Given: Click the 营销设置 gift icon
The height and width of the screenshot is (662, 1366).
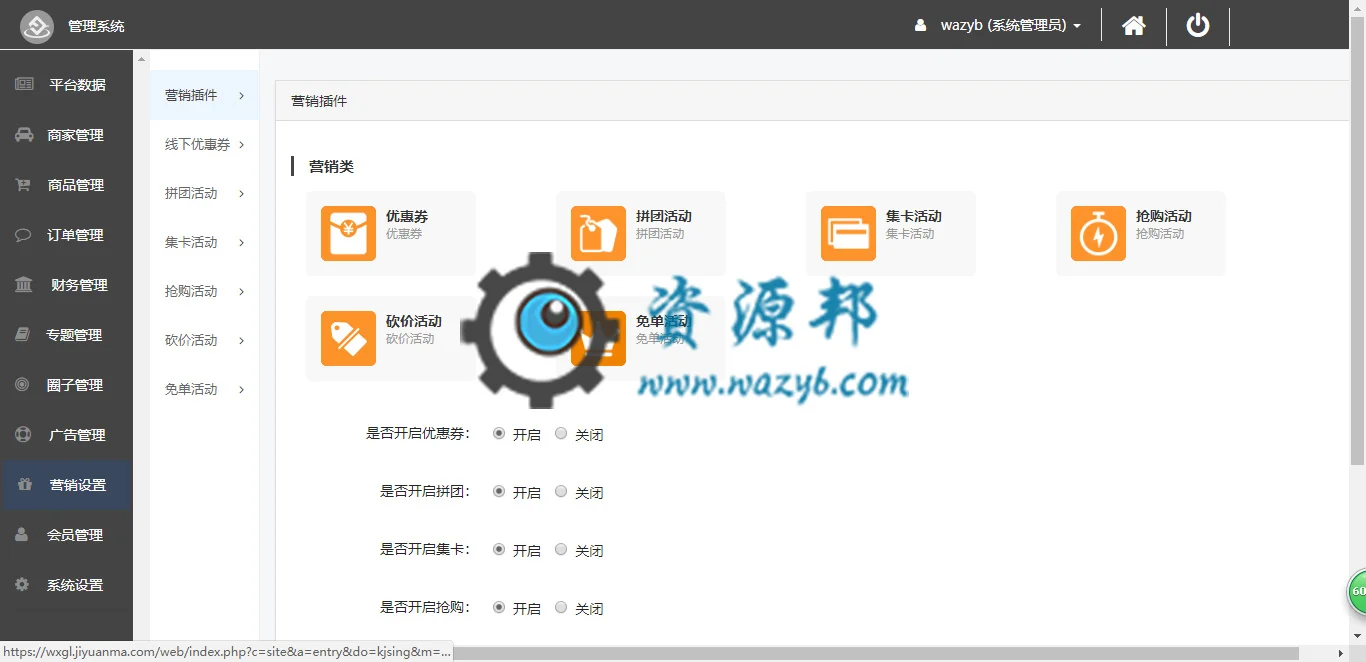Looking at the screenshot, I should pyautogui.click(x=24, y=485).
